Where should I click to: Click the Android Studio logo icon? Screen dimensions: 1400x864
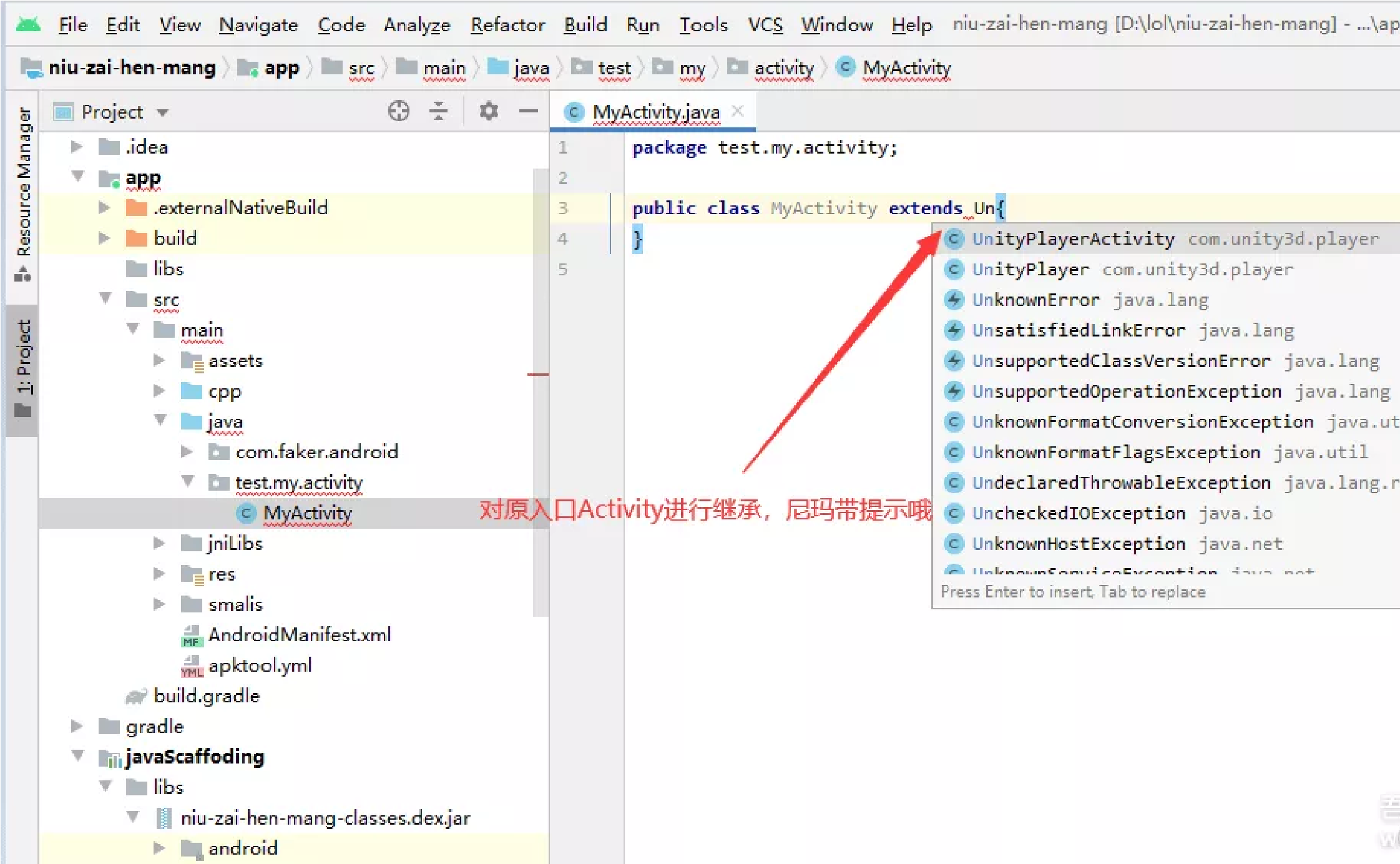(27, 24)
